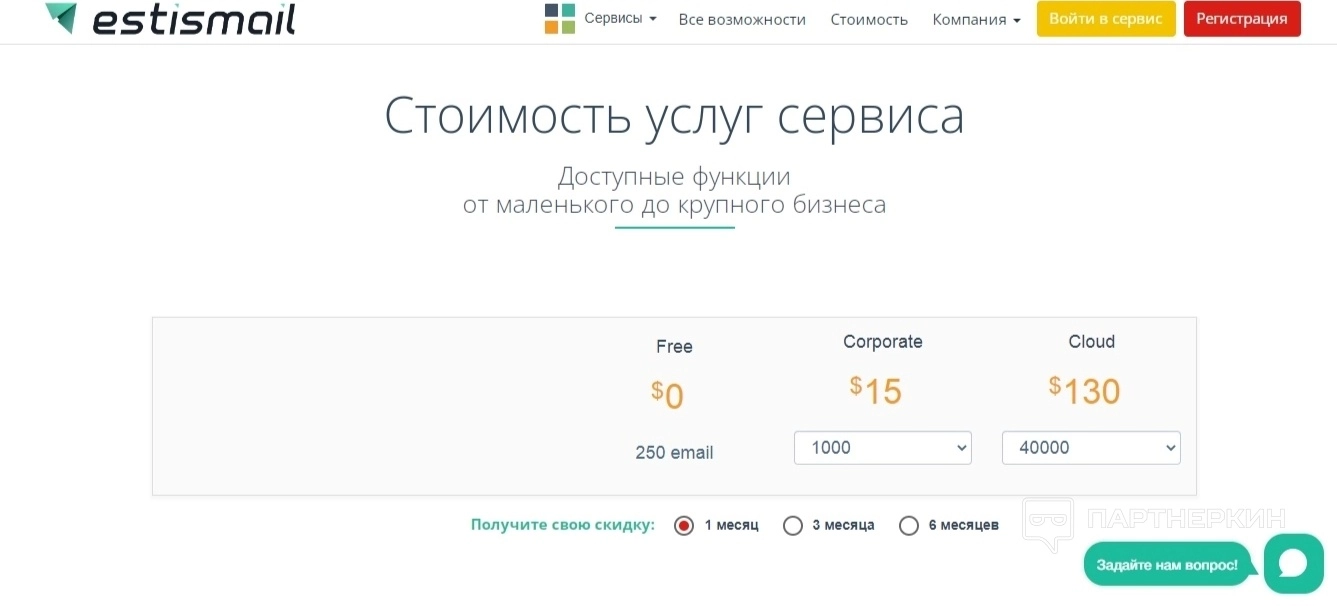
Task: Open the Стоимость menu item
Action: coord(869,20)
